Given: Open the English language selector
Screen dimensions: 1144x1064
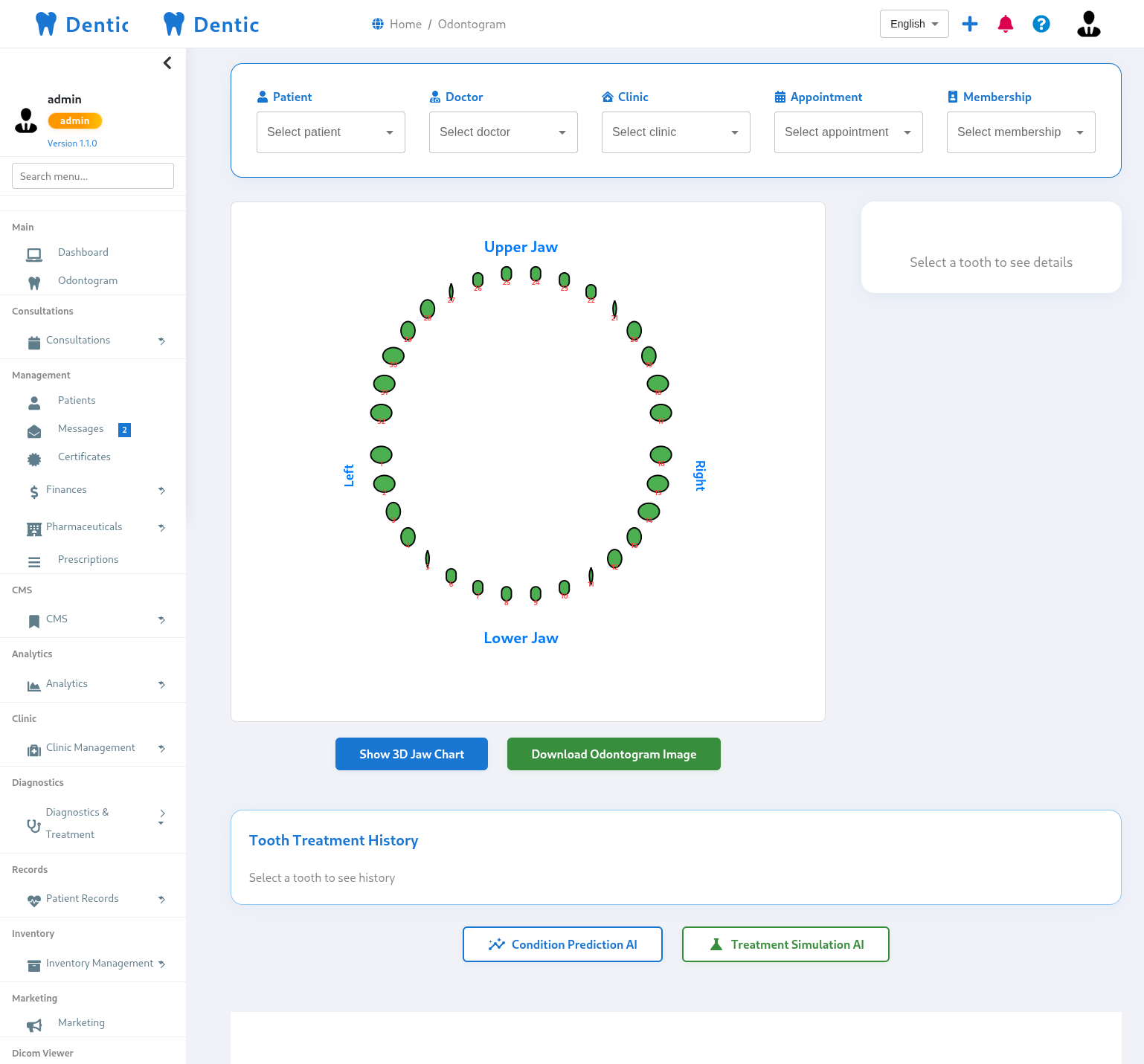Looking at the screenshot, I should pyautogui.click(x=913, y=24).
